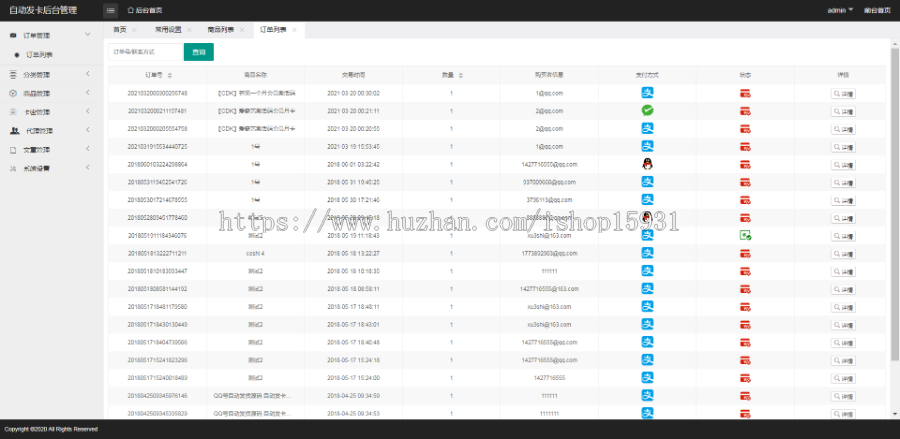Close the 首页 tab
This screenshot has height=439, width=900.
[134, 30]
